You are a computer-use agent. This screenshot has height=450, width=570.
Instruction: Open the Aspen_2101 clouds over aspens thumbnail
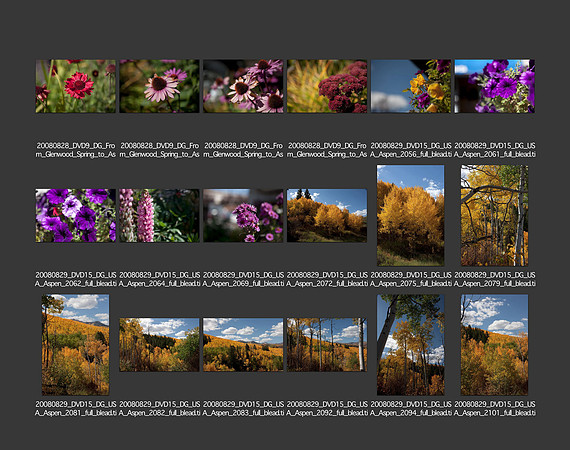[x=494, y=345]
